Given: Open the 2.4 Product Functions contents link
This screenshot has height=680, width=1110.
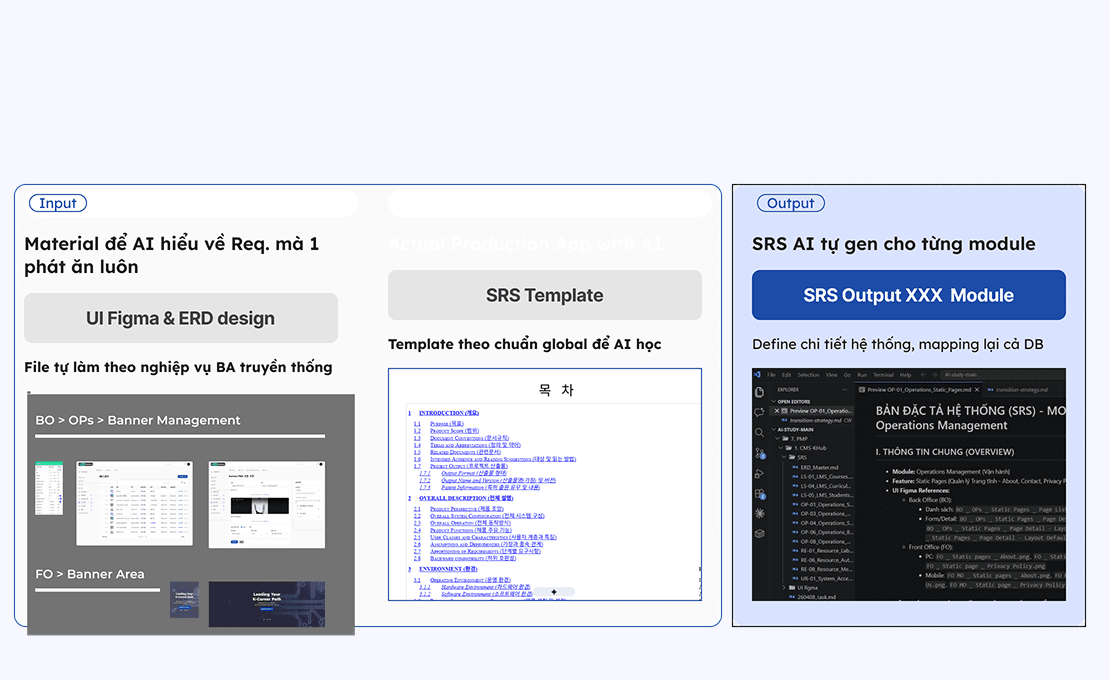Looking at the screenshot, I should [470, 529].
